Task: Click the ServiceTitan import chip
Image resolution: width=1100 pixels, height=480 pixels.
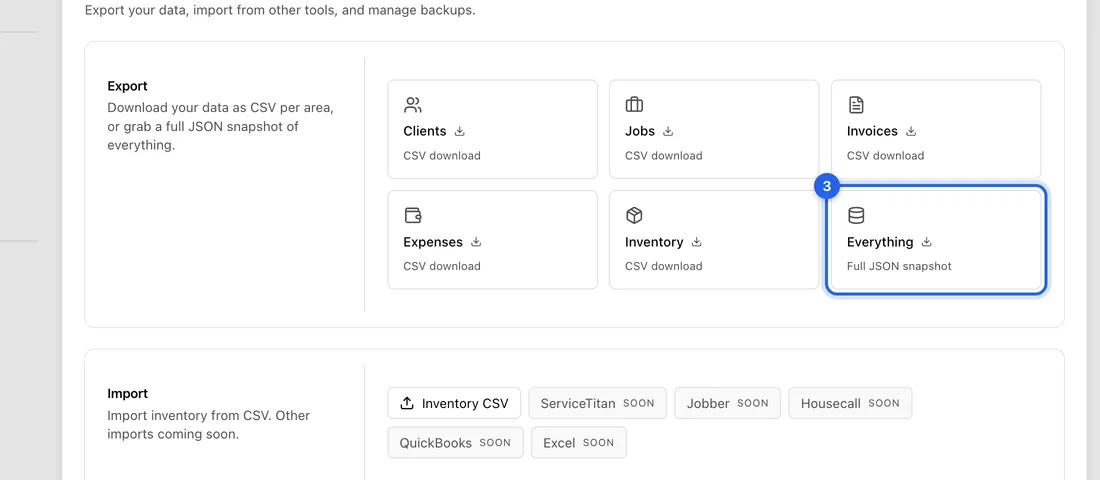Action: click(x=598, y=404)
